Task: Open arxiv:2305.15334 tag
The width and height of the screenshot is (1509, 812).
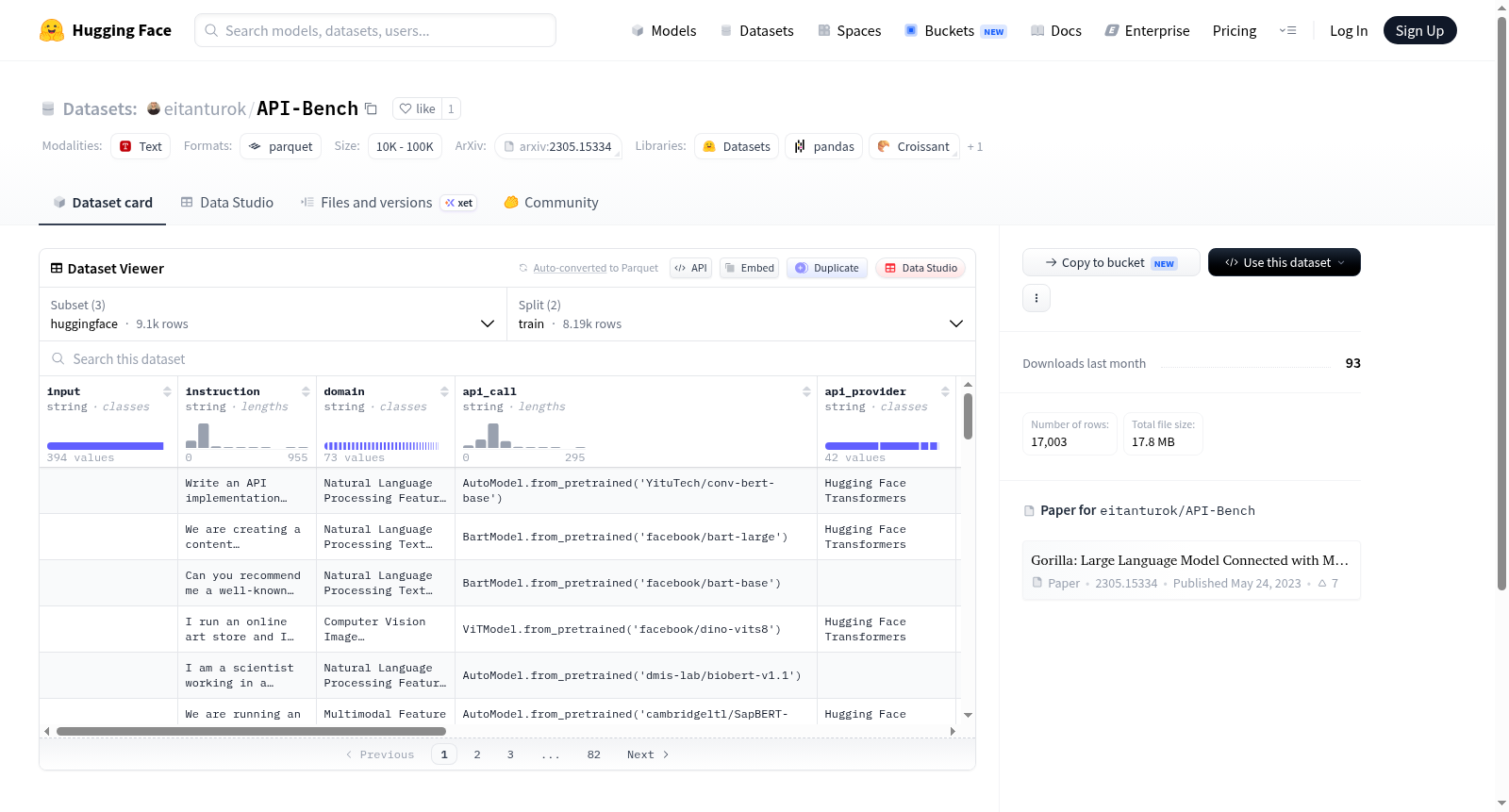Action: 557,146
